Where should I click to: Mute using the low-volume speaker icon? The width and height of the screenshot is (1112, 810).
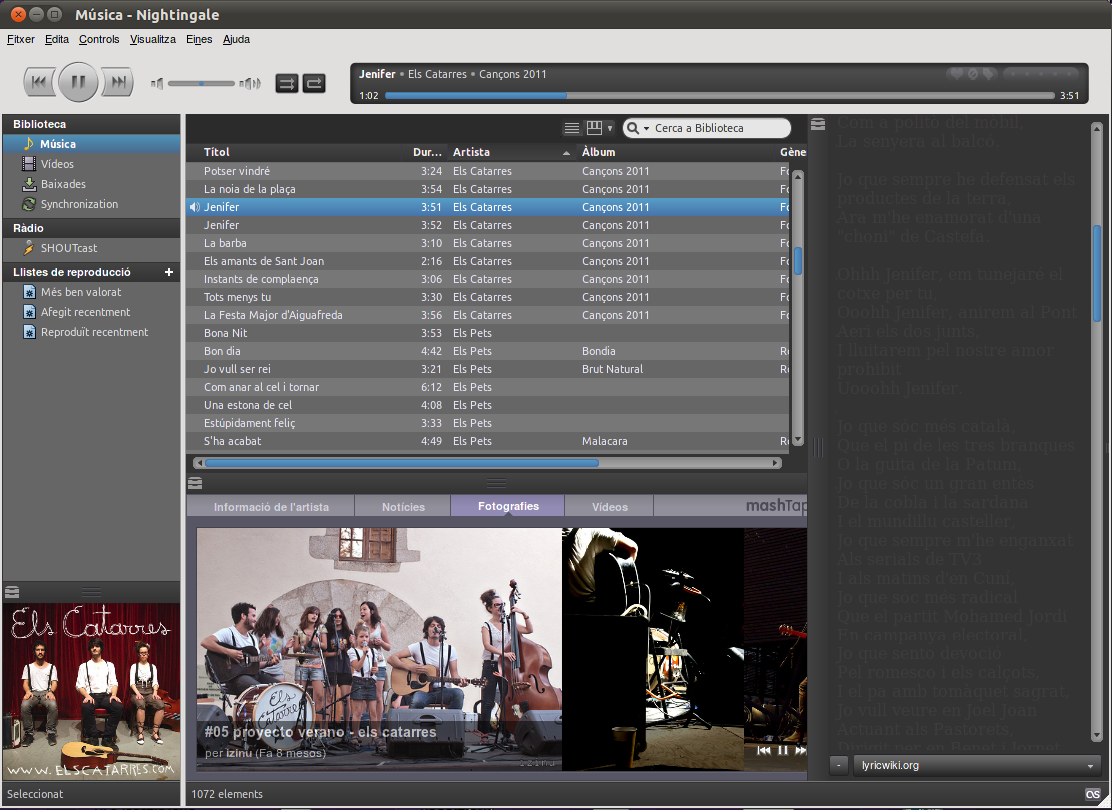click(x=157, y=84)
